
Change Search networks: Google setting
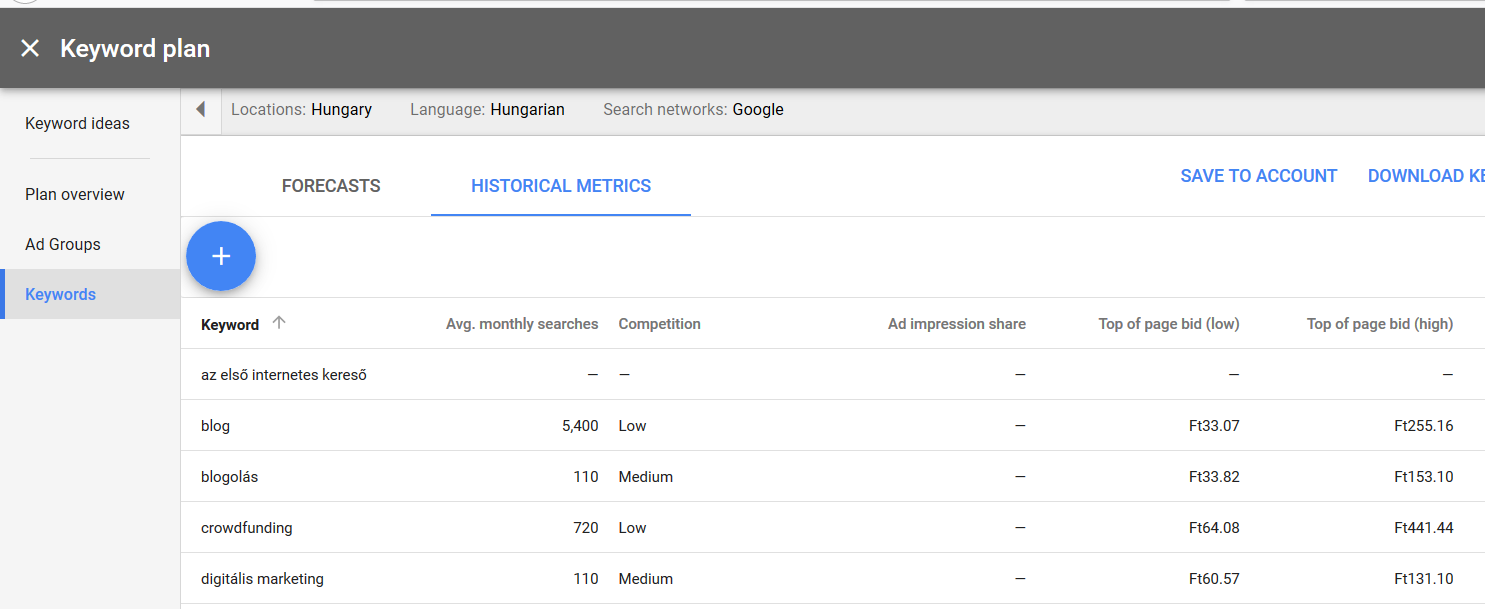693,109
